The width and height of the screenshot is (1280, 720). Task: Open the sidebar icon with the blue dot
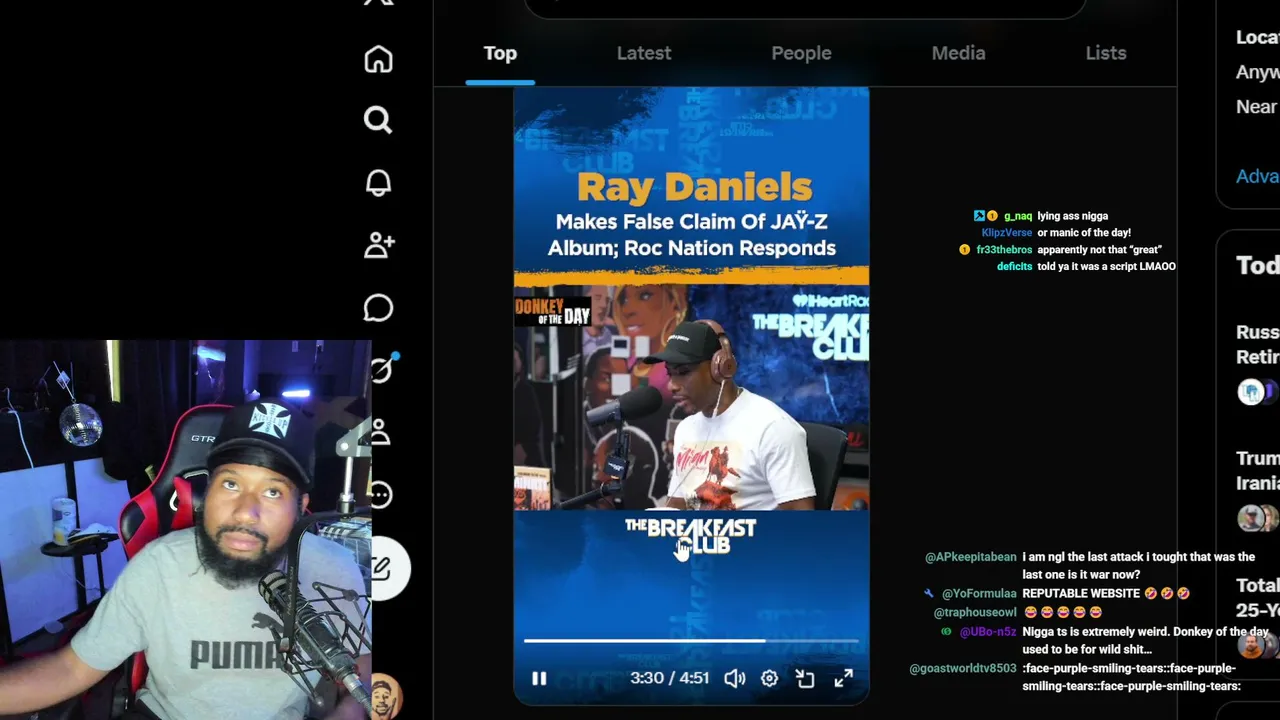(383, 369)
